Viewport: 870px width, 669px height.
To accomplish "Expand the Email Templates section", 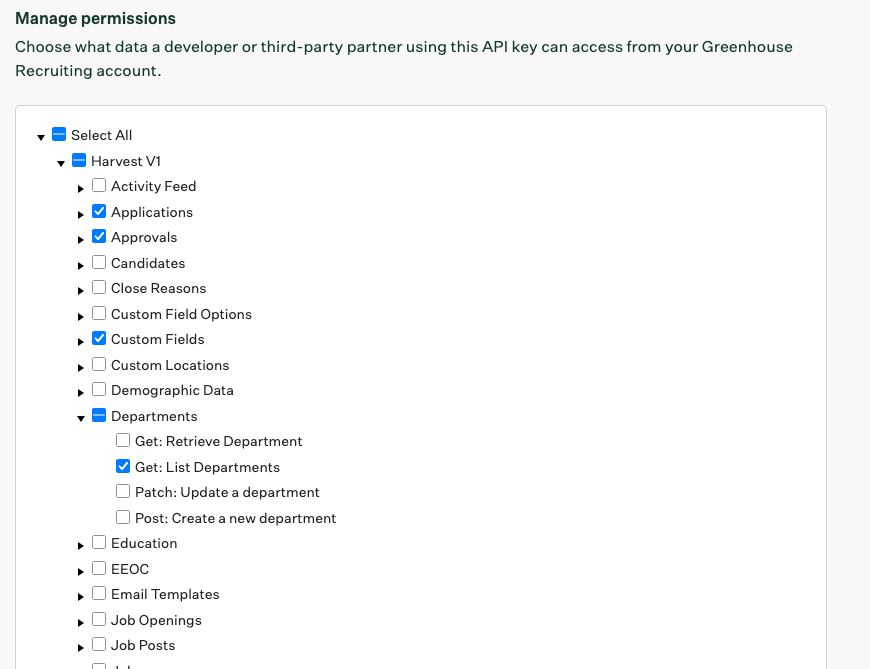I will pos(81,596).
